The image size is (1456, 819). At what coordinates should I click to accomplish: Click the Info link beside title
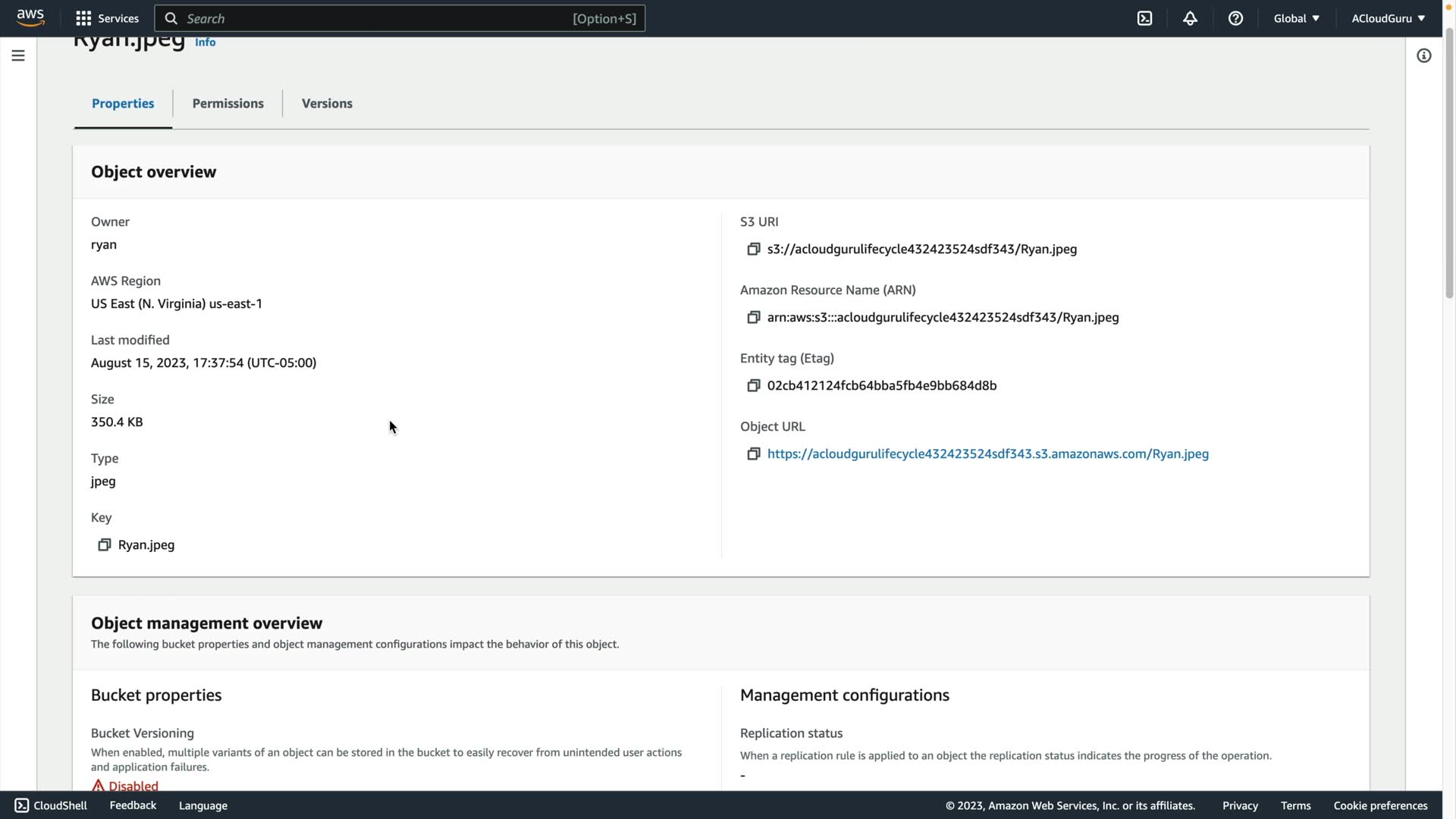point(205,42)
